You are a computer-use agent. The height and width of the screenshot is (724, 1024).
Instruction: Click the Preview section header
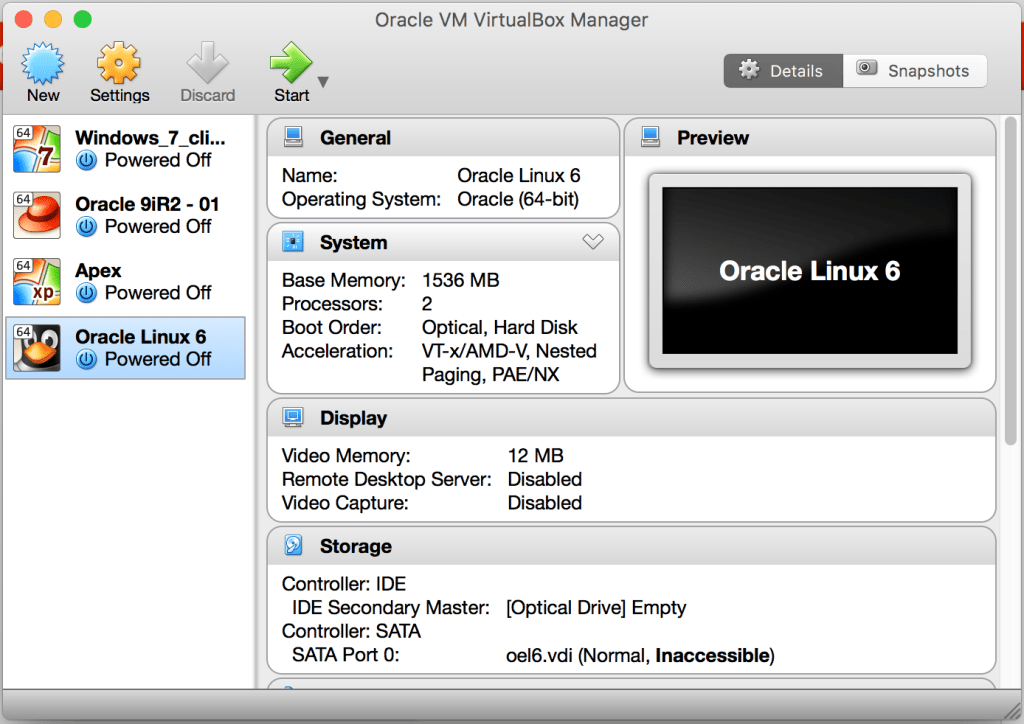coord(810,137)
